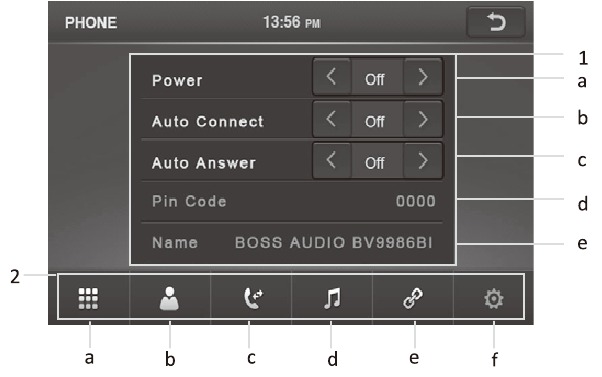
Task: Open the device pairing link icon
Action: (413, 298)
